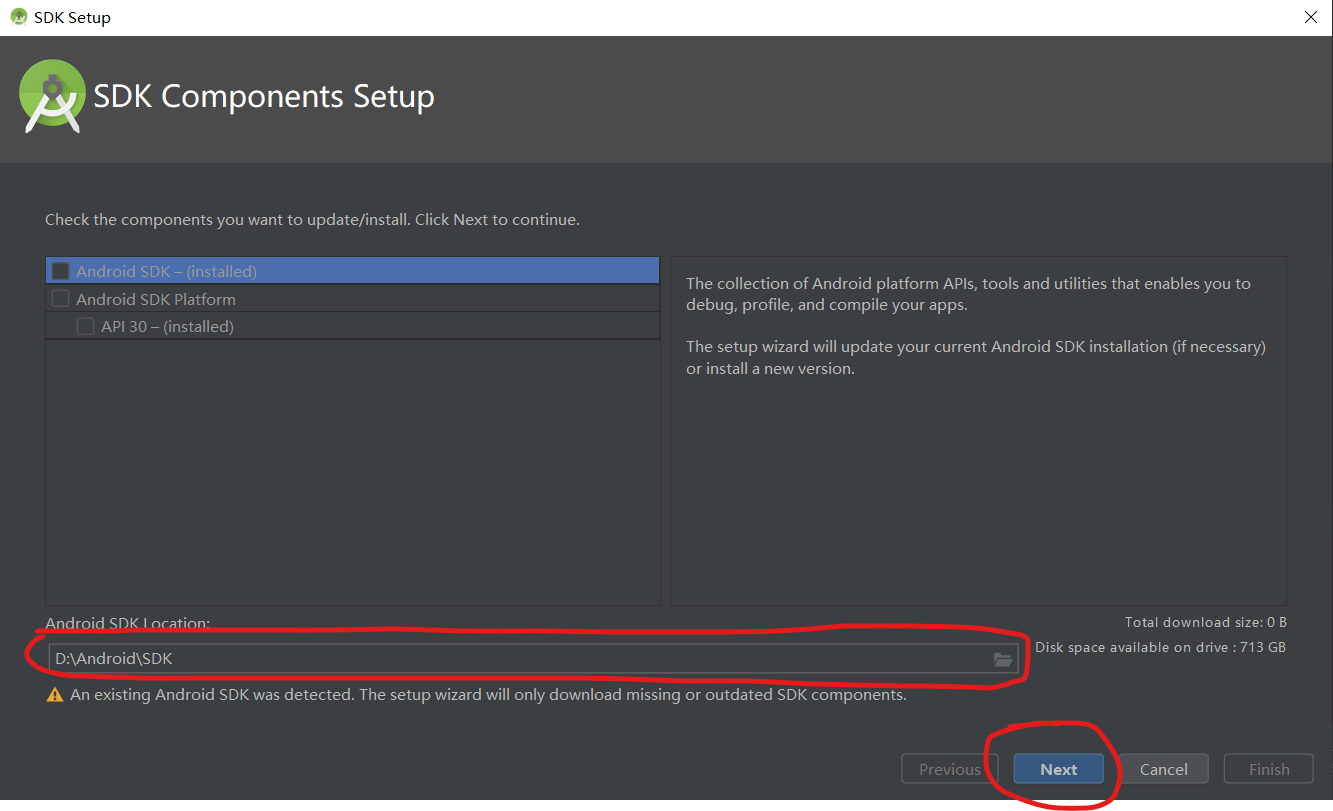Close the SDK Setup window

pos(1310,17)
